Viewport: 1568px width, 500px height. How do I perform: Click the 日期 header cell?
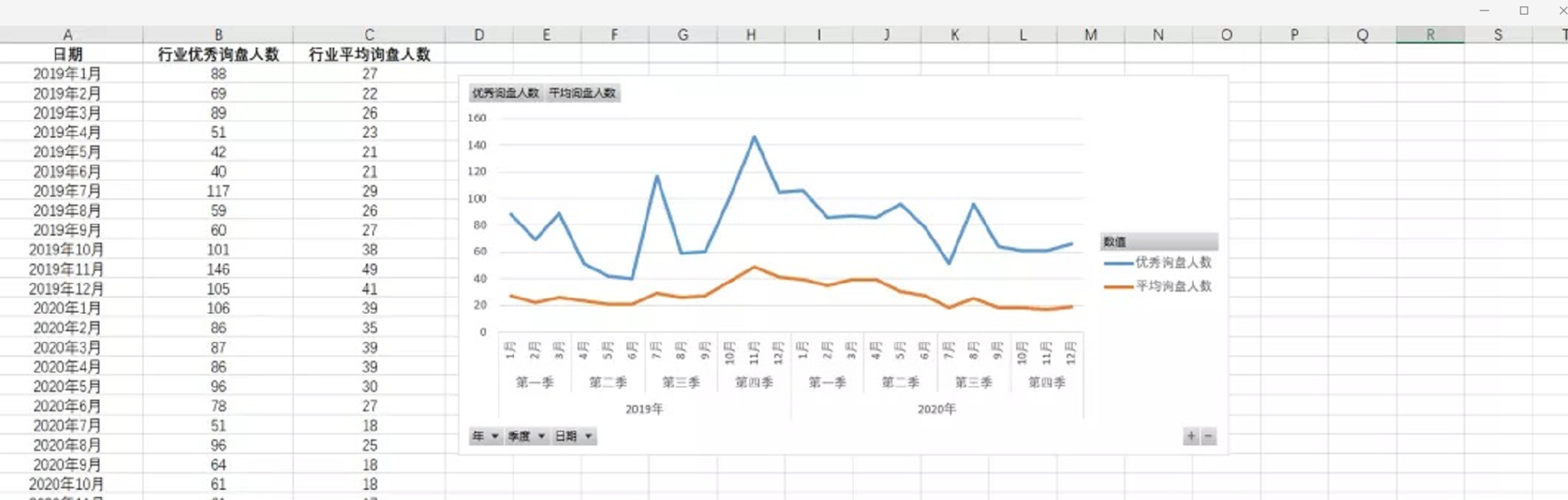(68, 54)
